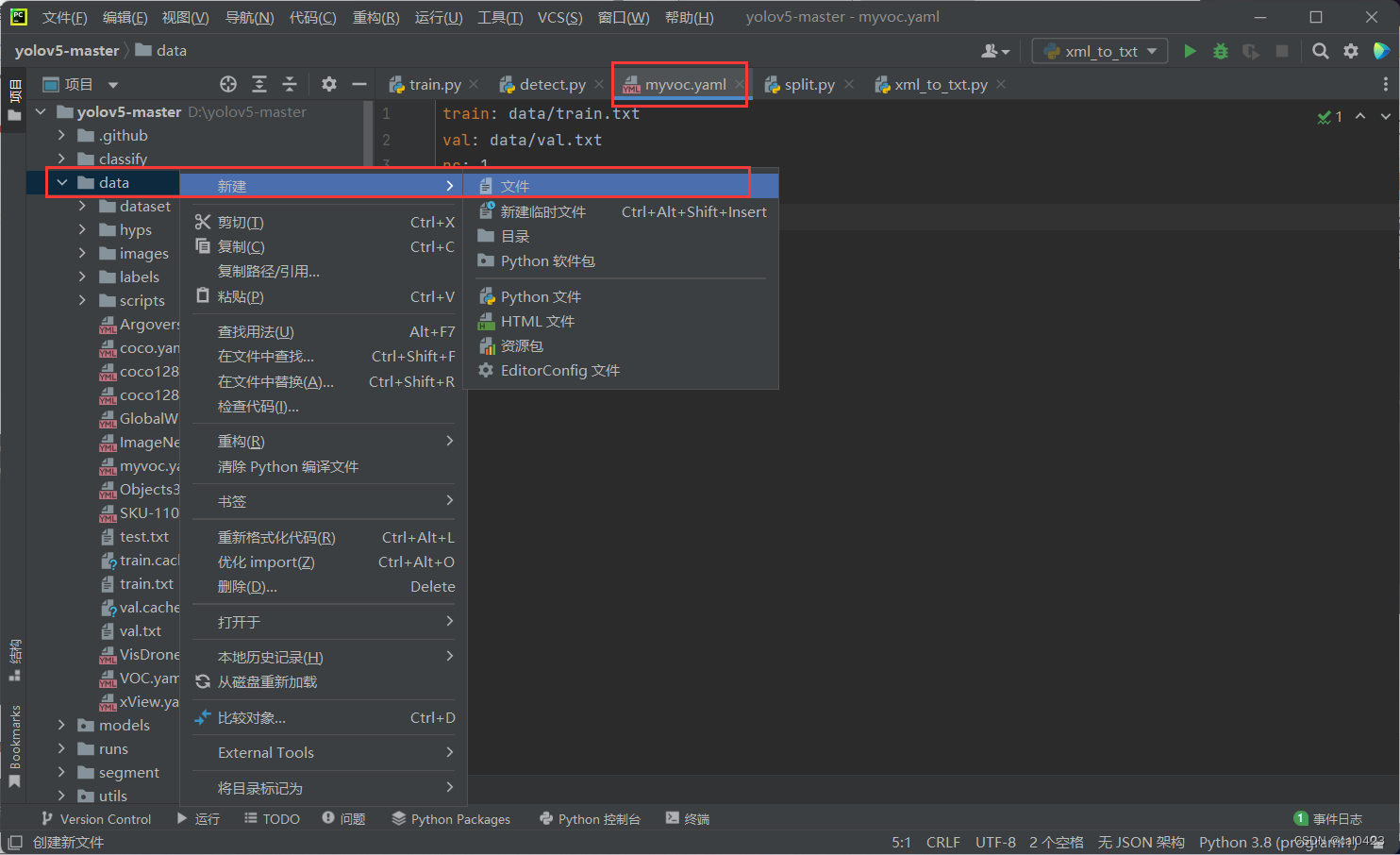The height and width of the screenshot is (855, 1400).
Task: Open the Terminal tool window
Action: click(687, 819)
